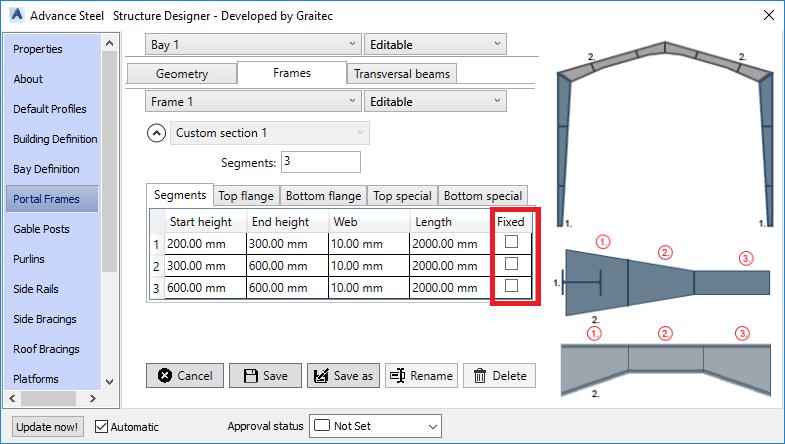
Task: Select the Top special tab
Action: [x=402, y=196]
